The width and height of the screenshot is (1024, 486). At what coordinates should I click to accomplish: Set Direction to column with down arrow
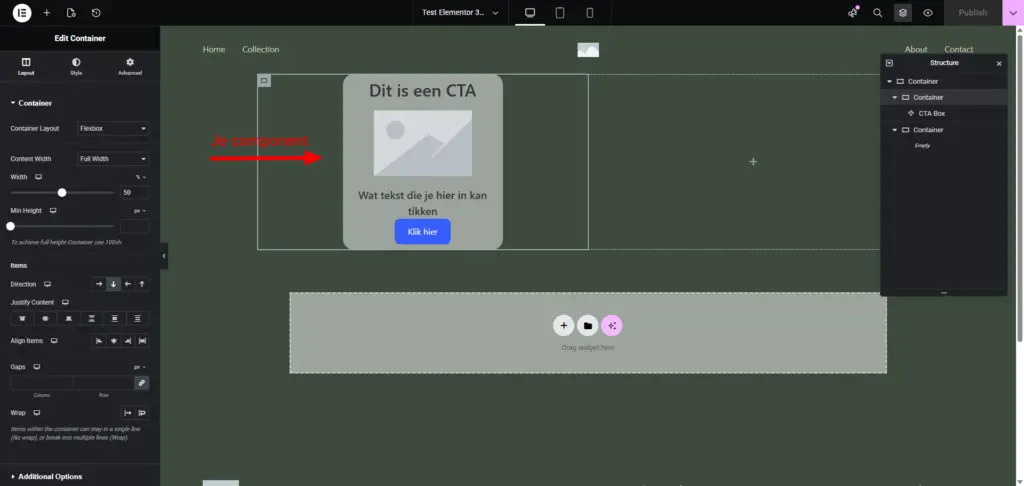coord(114,284)
